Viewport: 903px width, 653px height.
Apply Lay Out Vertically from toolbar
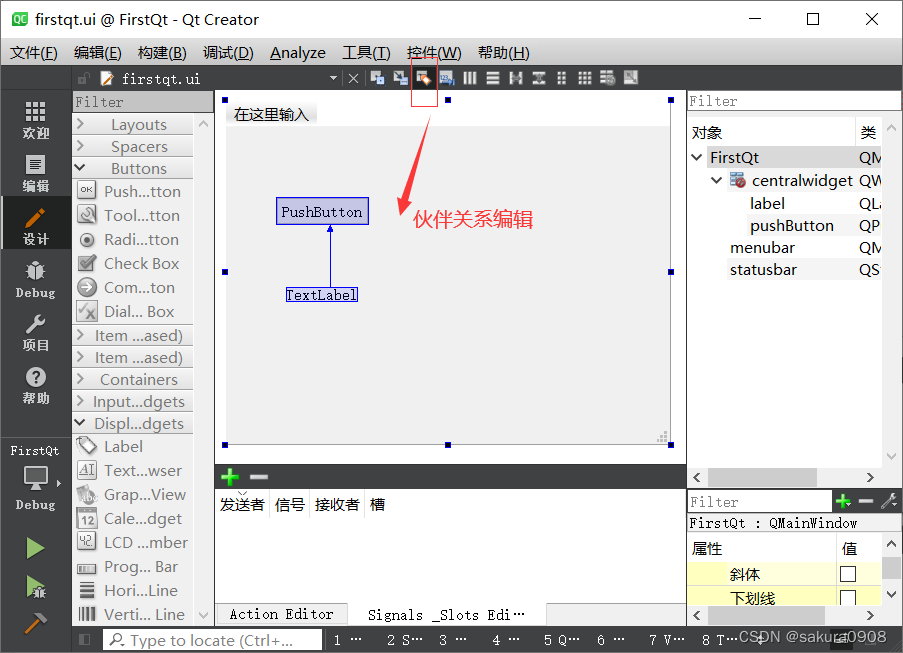(493, 78)
